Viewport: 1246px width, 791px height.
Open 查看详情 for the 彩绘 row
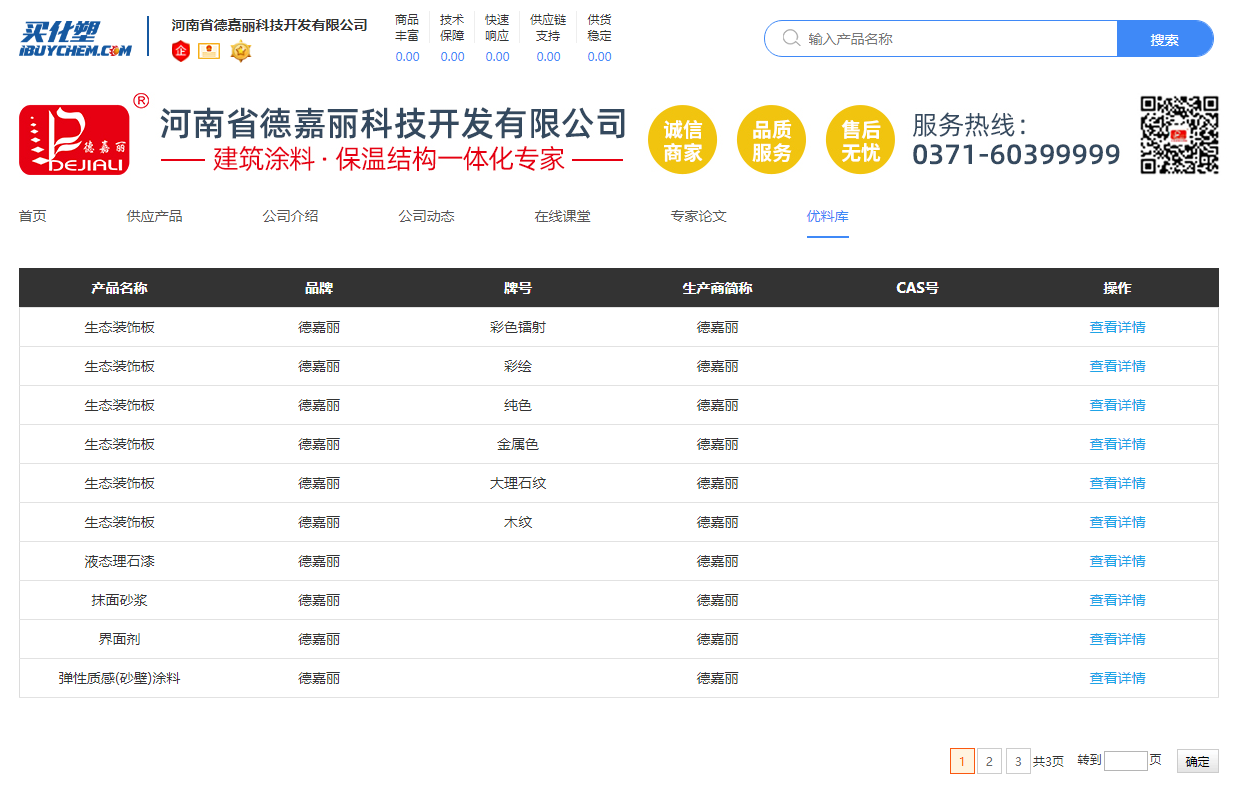tap(1118, 366)
